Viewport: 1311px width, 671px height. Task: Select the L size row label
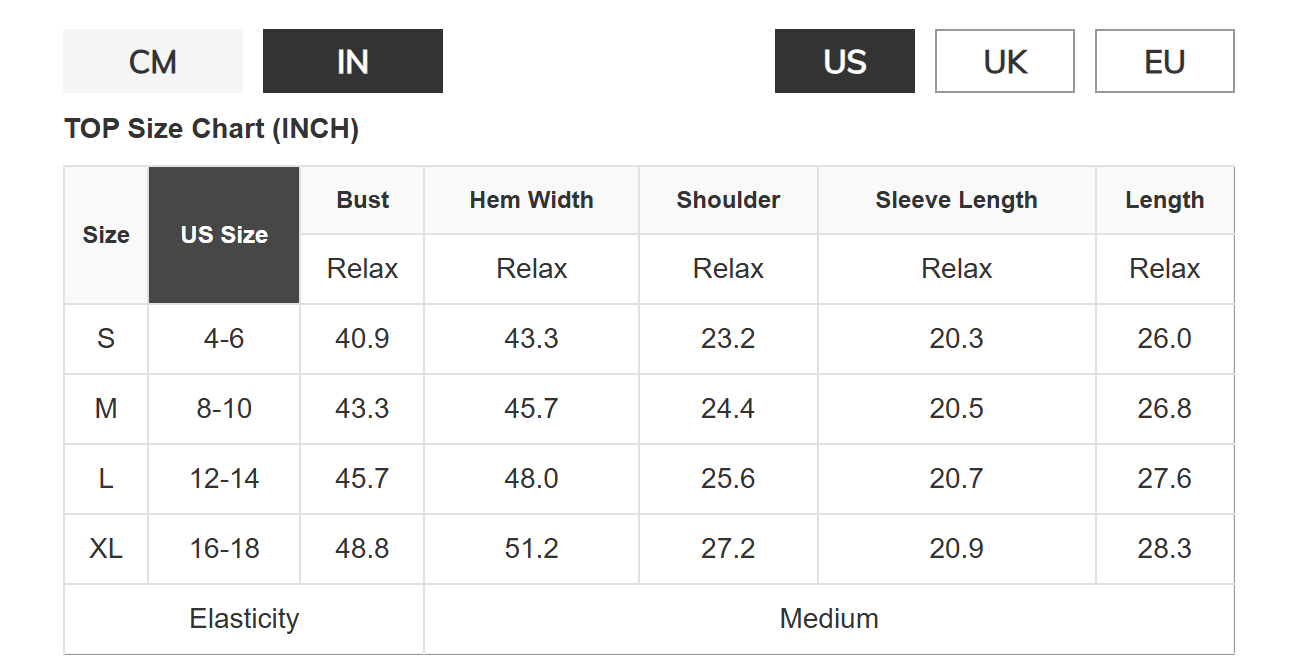tap(106, 479)
